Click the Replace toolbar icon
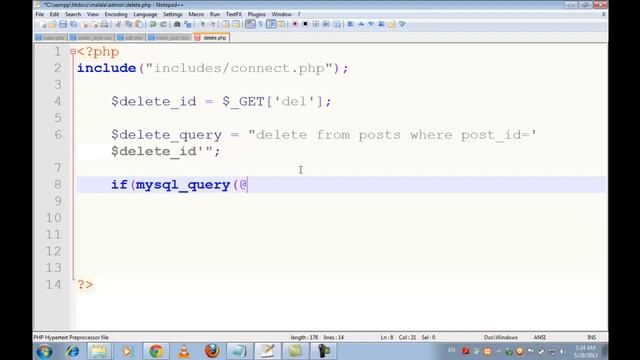Viewport: 640px width, 360px height. 188,24
